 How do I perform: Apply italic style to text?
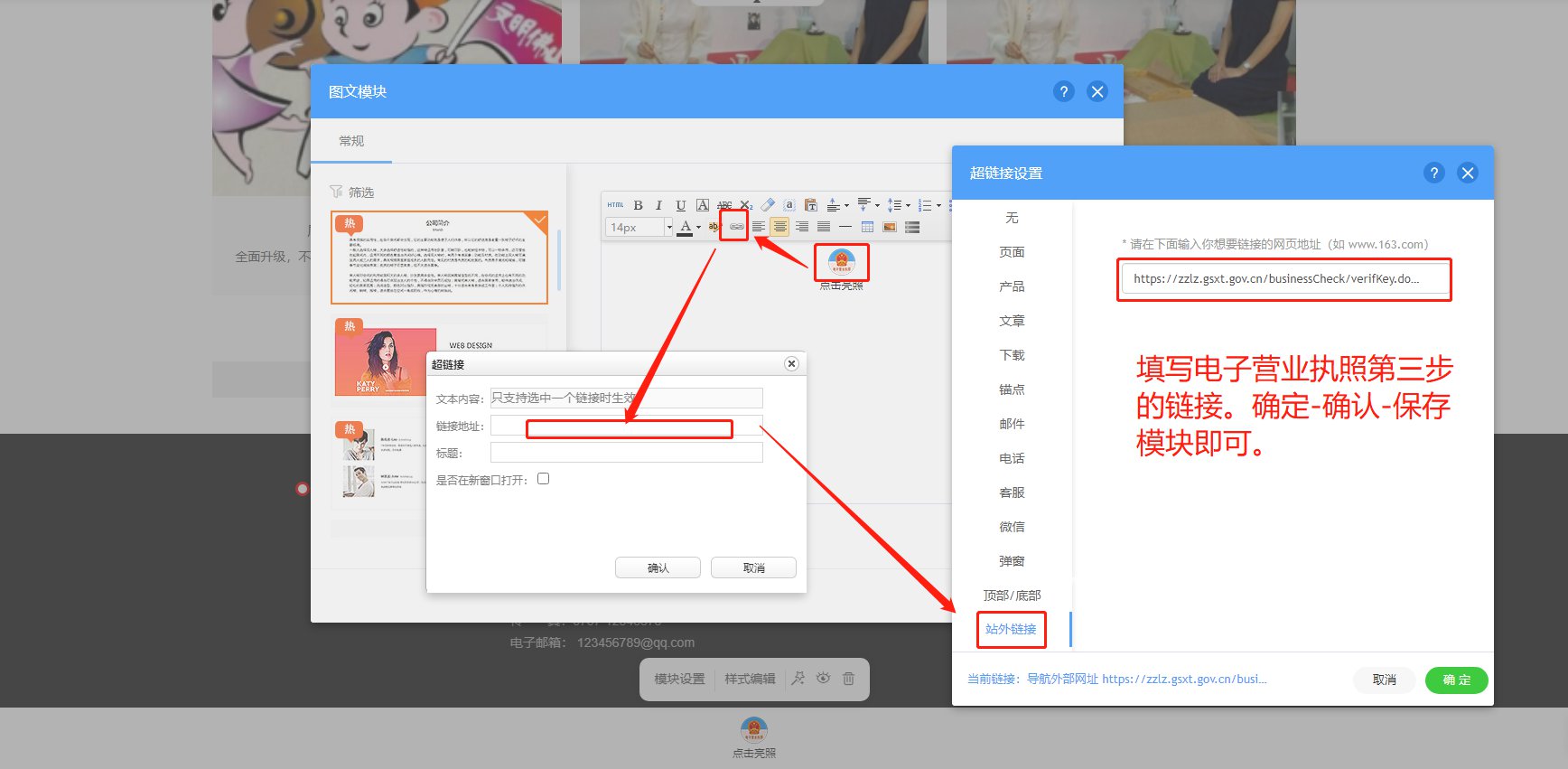659,205
